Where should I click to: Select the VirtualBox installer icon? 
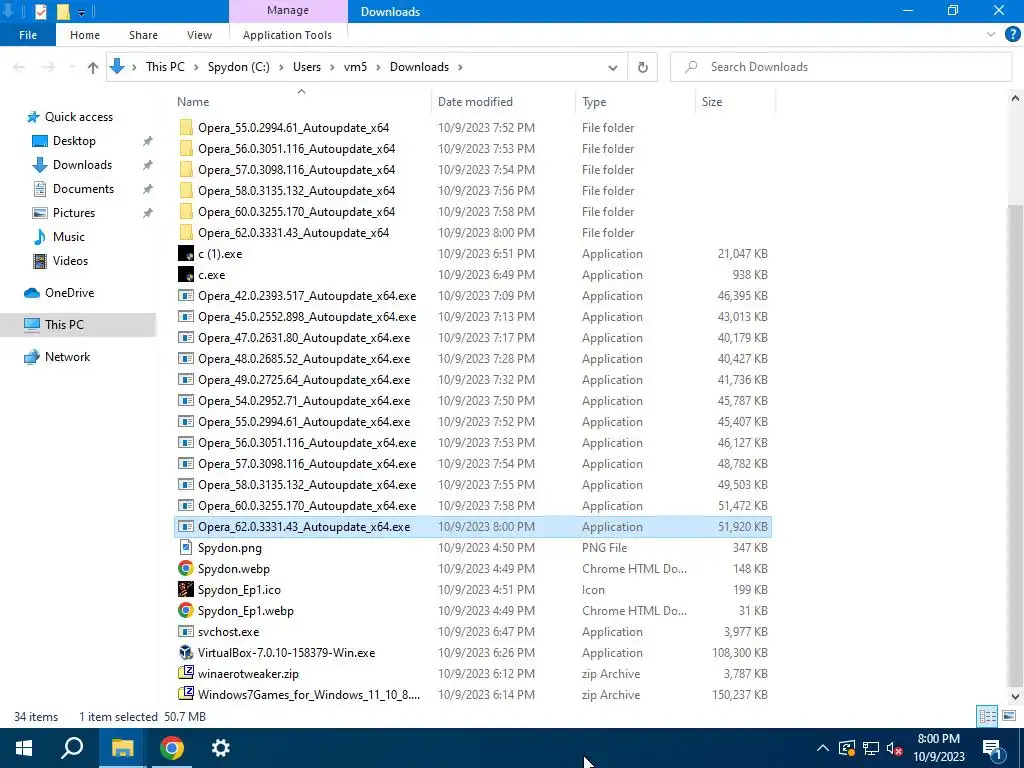point(186,652)
